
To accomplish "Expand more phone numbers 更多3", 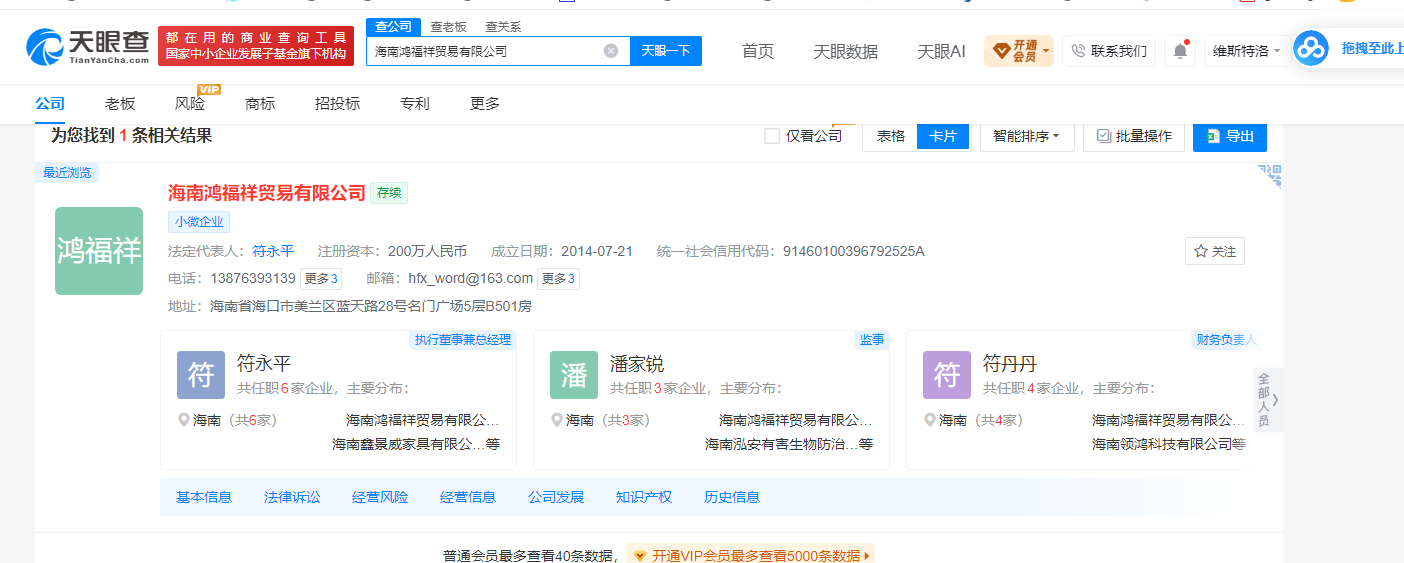I will pos(321,279).
